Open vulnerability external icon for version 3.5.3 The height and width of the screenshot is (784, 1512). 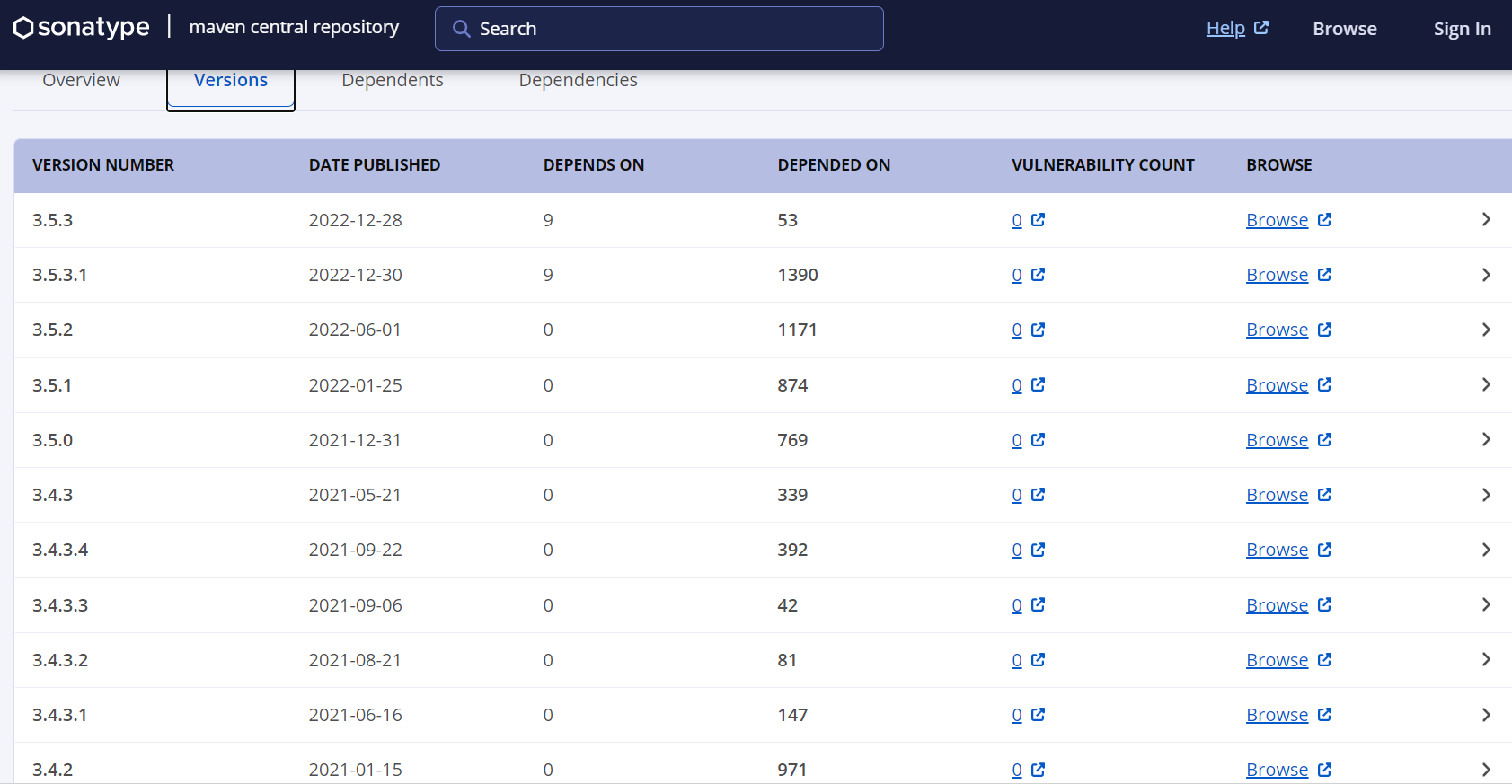[1039, 220]
